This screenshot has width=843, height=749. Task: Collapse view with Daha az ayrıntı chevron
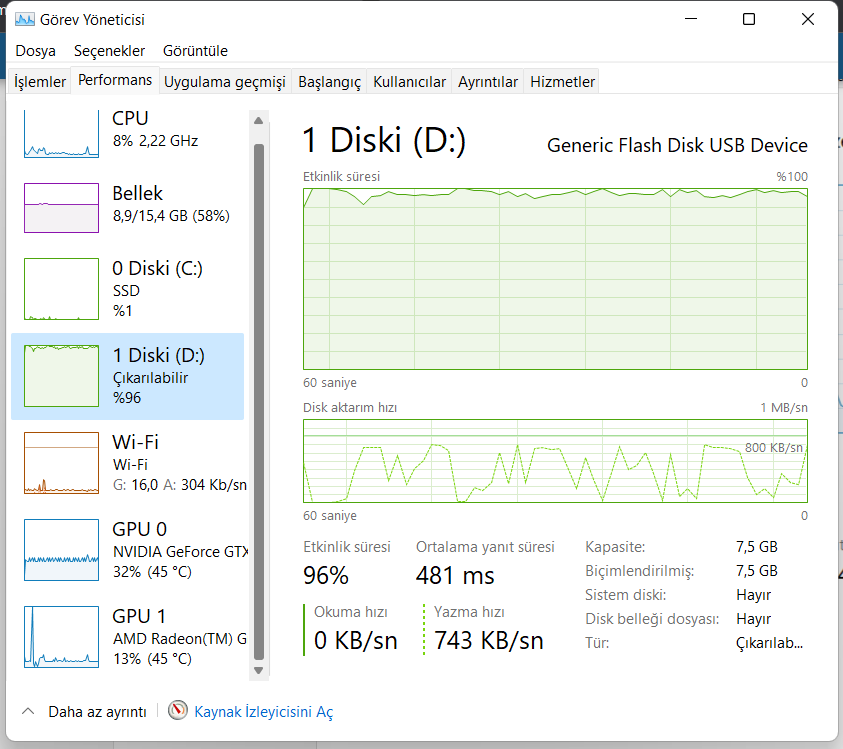pyautogui.click(x=28, y=712)
